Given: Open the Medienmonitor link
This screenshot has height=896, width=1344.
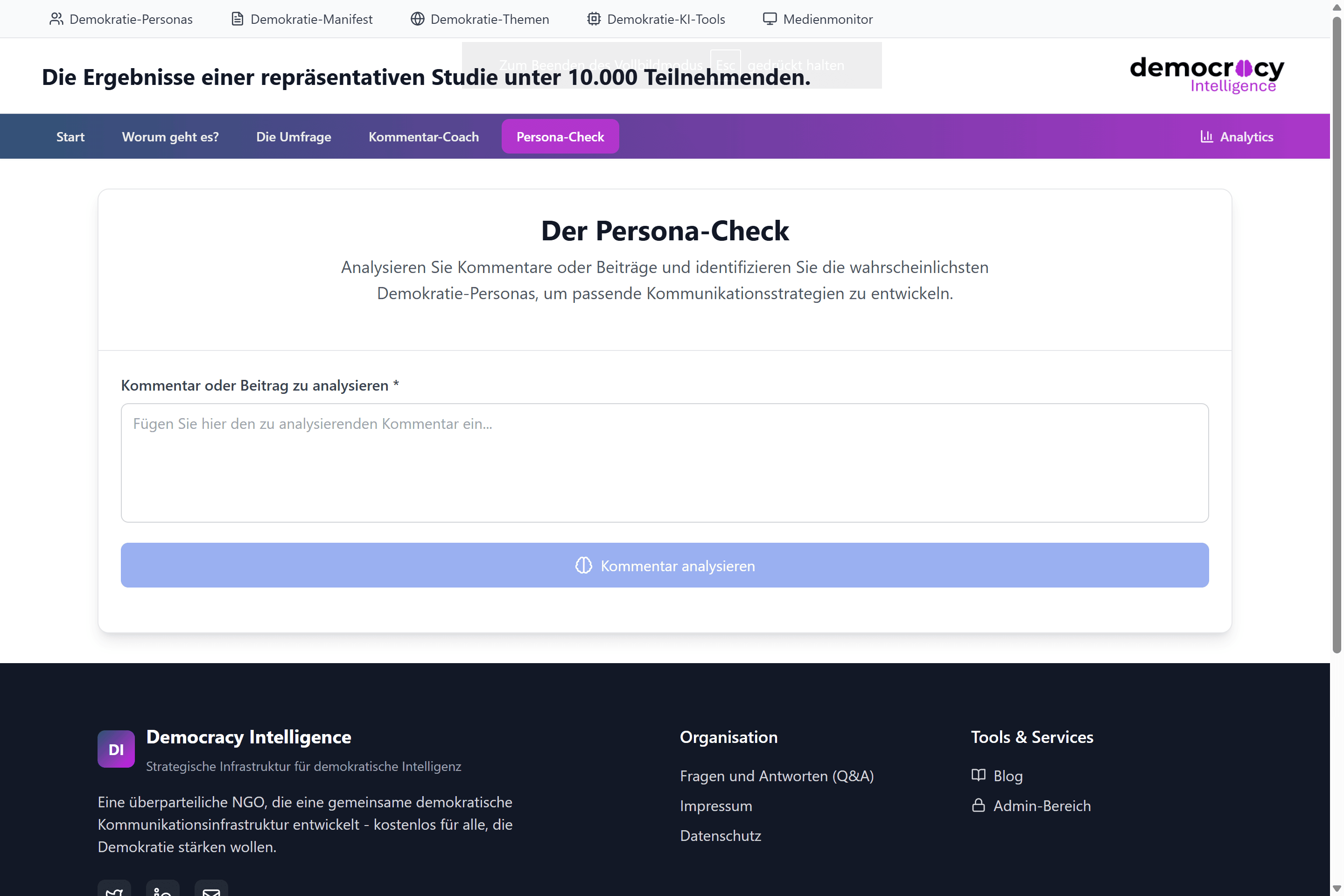Looking at the screenshot, I should click(818, 19).
